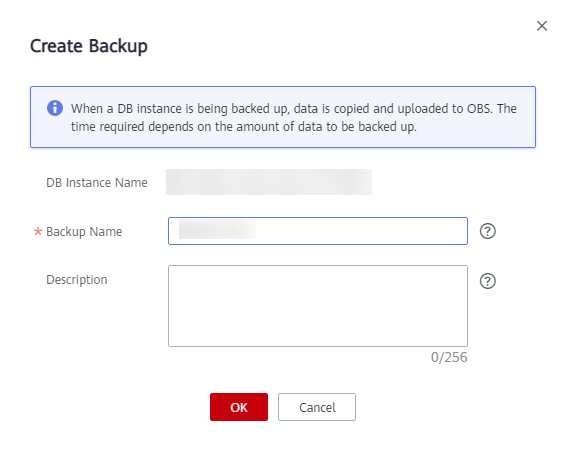The image size is (566, 450).
Task: Click the second line of info banner text
Action: click(x=244, y=127)
